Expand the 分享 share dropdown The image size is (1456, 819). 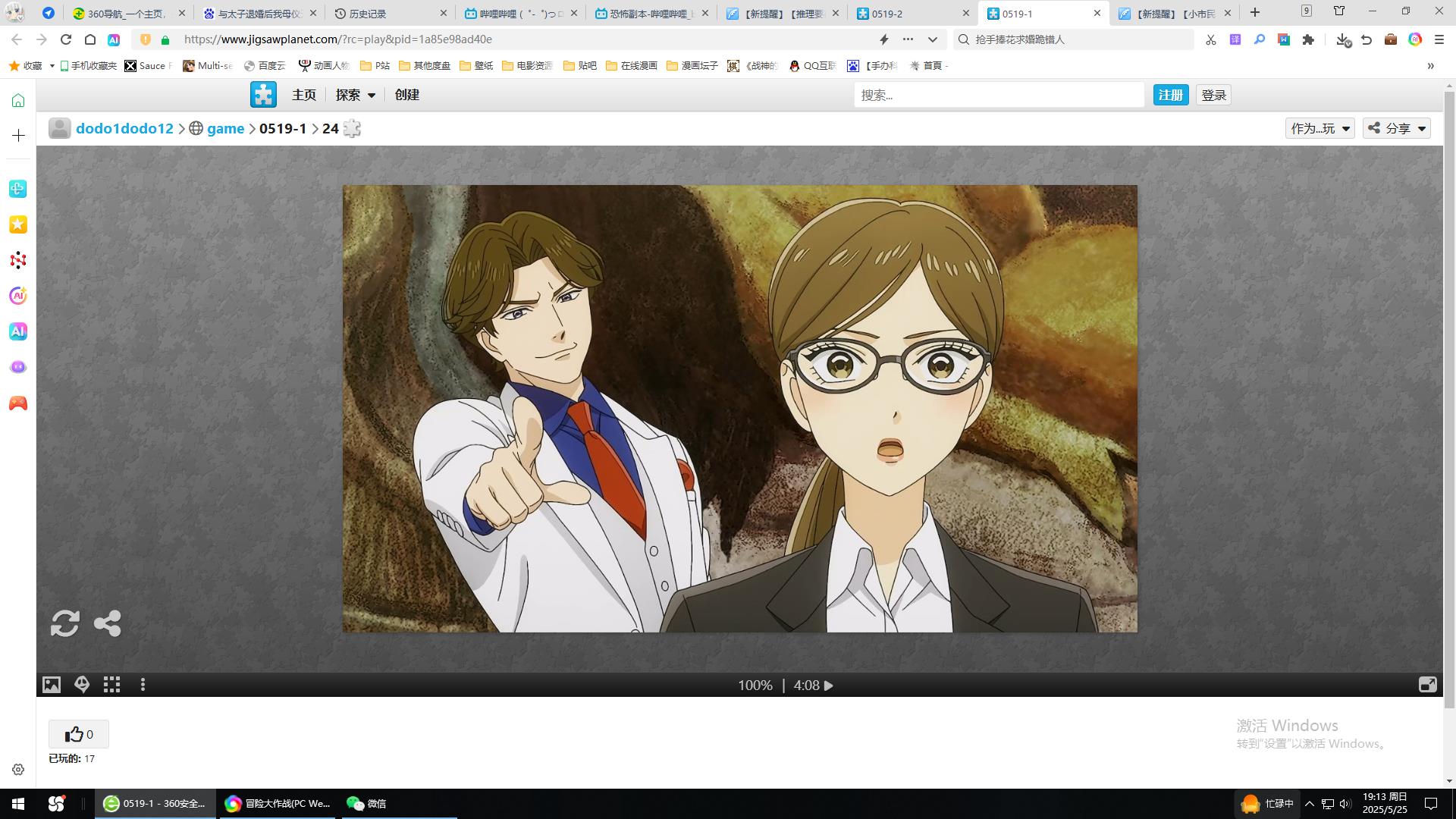click(1397, 128)
